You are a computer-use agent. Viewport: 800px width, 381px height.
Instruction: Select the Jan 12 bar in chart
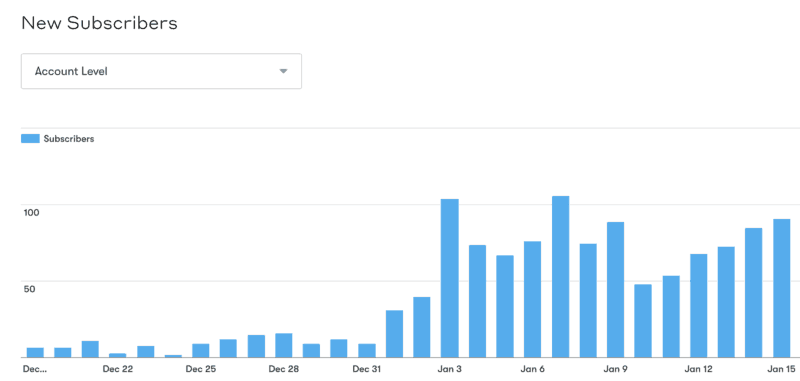(698, 306)
